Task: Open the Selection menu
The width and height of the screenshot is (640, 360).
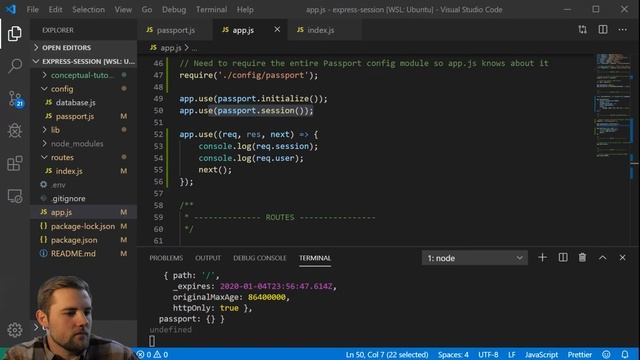Action: click(x=88, y=9)
